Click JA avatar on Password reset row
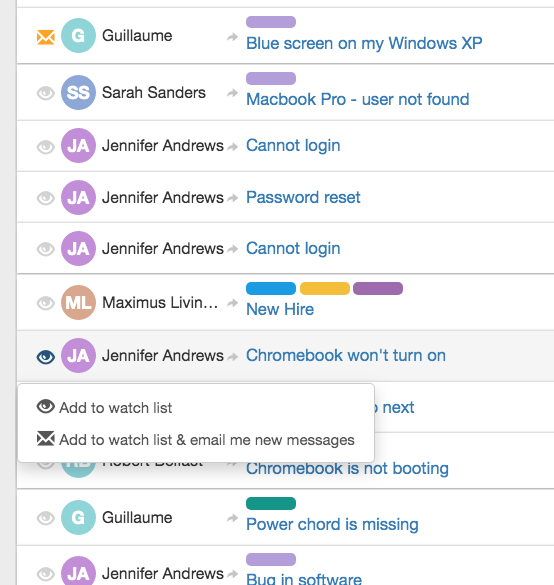 pos(78,197)
